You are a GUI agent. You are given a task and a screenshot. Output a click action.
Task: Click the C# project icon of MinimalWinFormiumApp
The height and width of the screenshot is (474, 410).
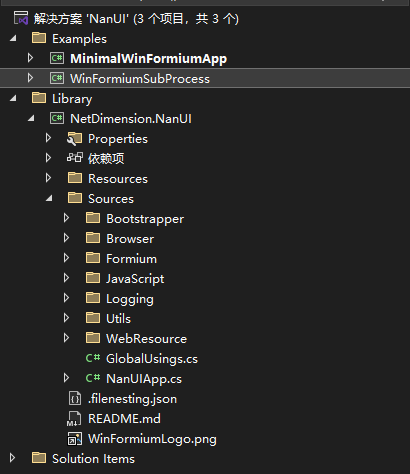tap(57, 58)
